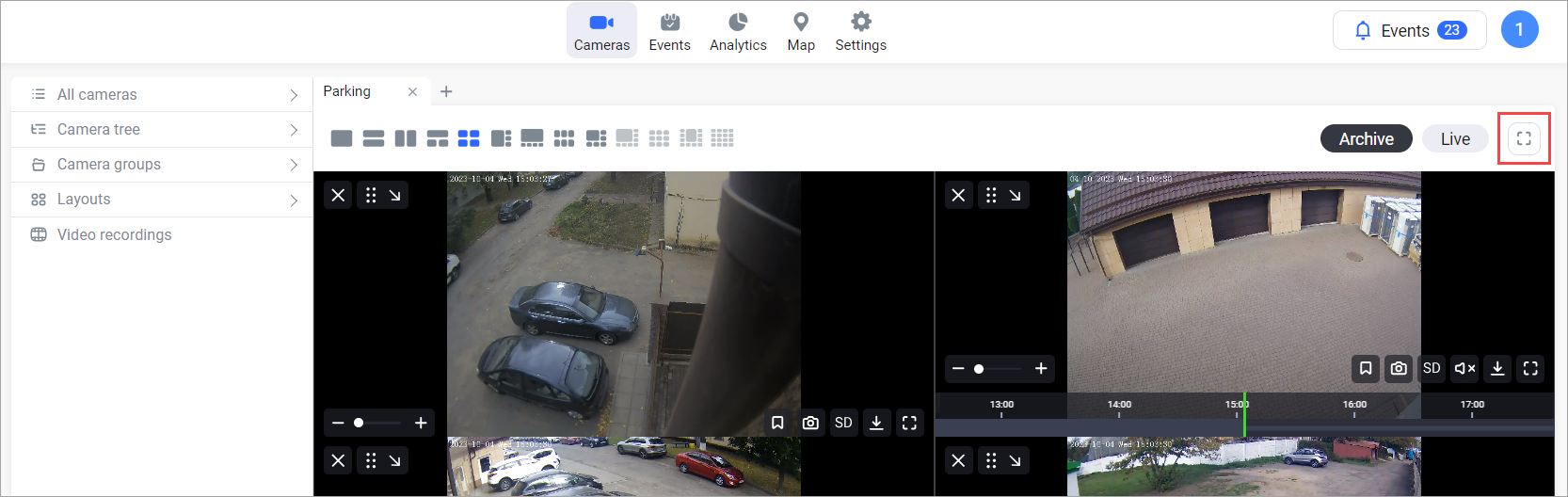Image resolution: width=1568 pixels, height=497 pixels.
Task: Open the Analytics tab in top navigation
Action: 738,31
